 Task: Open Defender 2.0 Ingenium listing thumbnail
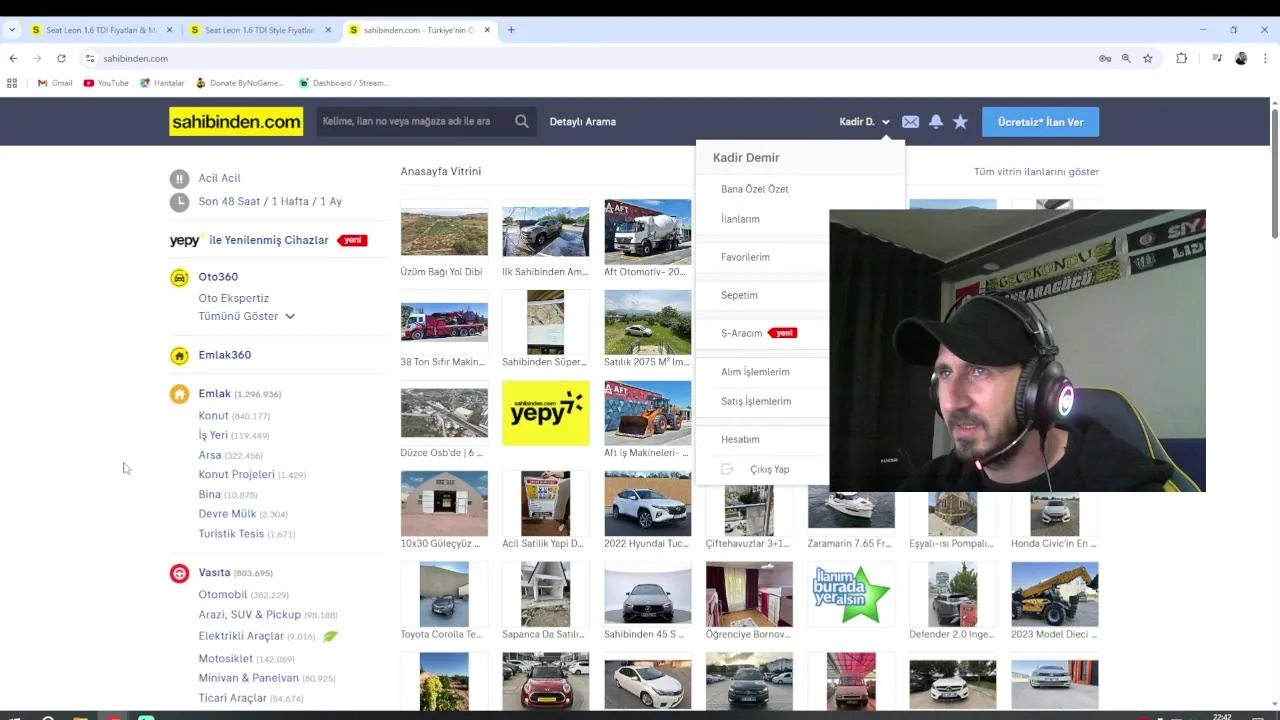[x=952, y=594]
